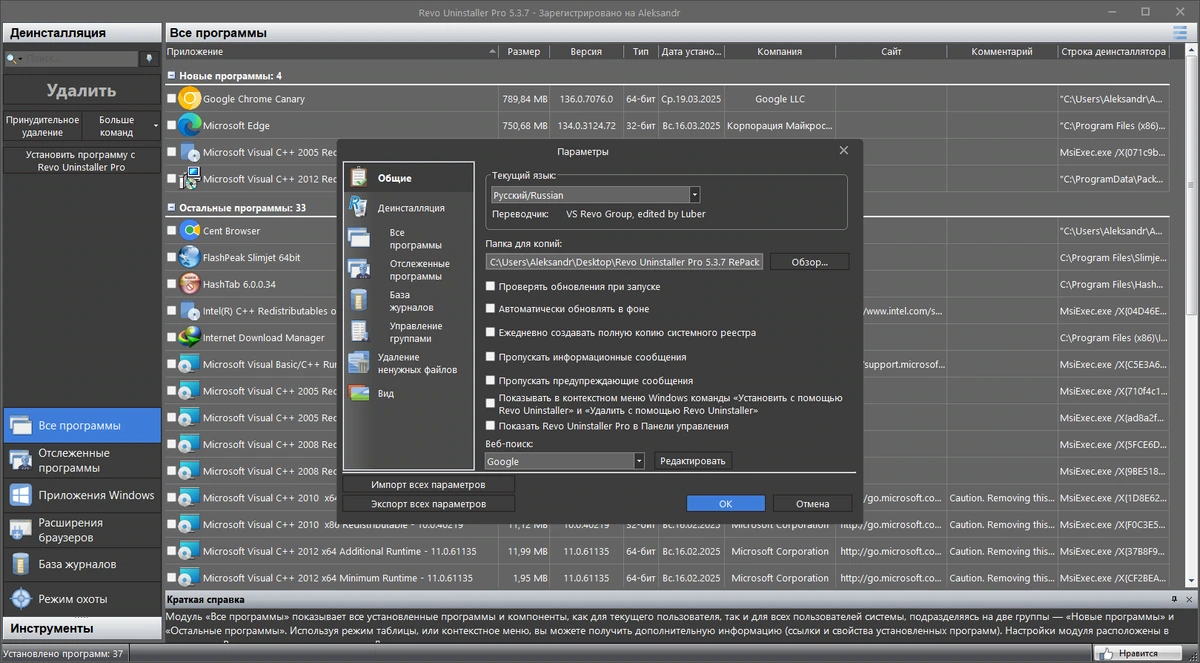Close the Параметры dialog with the X
Screen dimensions: 1200x663
click(843, 150)
